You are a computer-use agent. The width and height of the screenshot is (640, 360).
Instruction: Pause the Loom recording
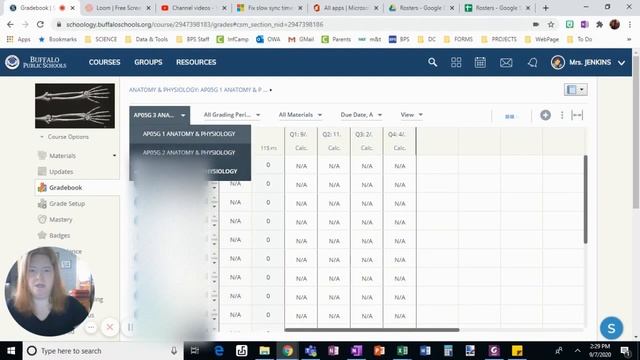click(x=130, y=327)
